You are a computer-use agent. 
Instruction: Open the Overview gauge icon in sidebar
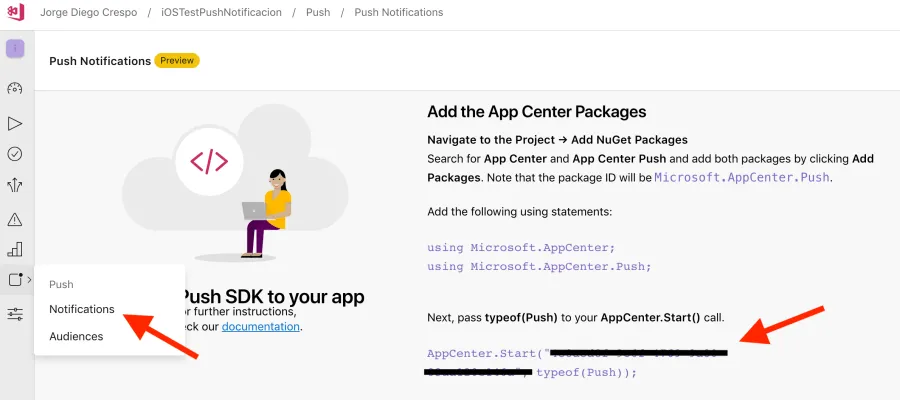point(15,88)
